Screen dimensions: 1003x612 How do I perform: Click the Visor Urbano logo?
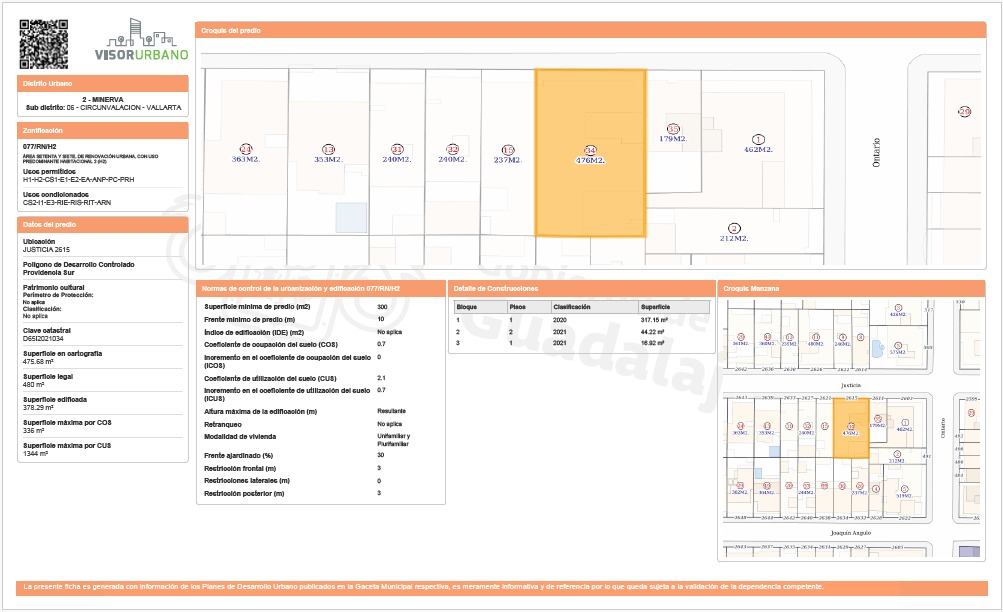141,42
